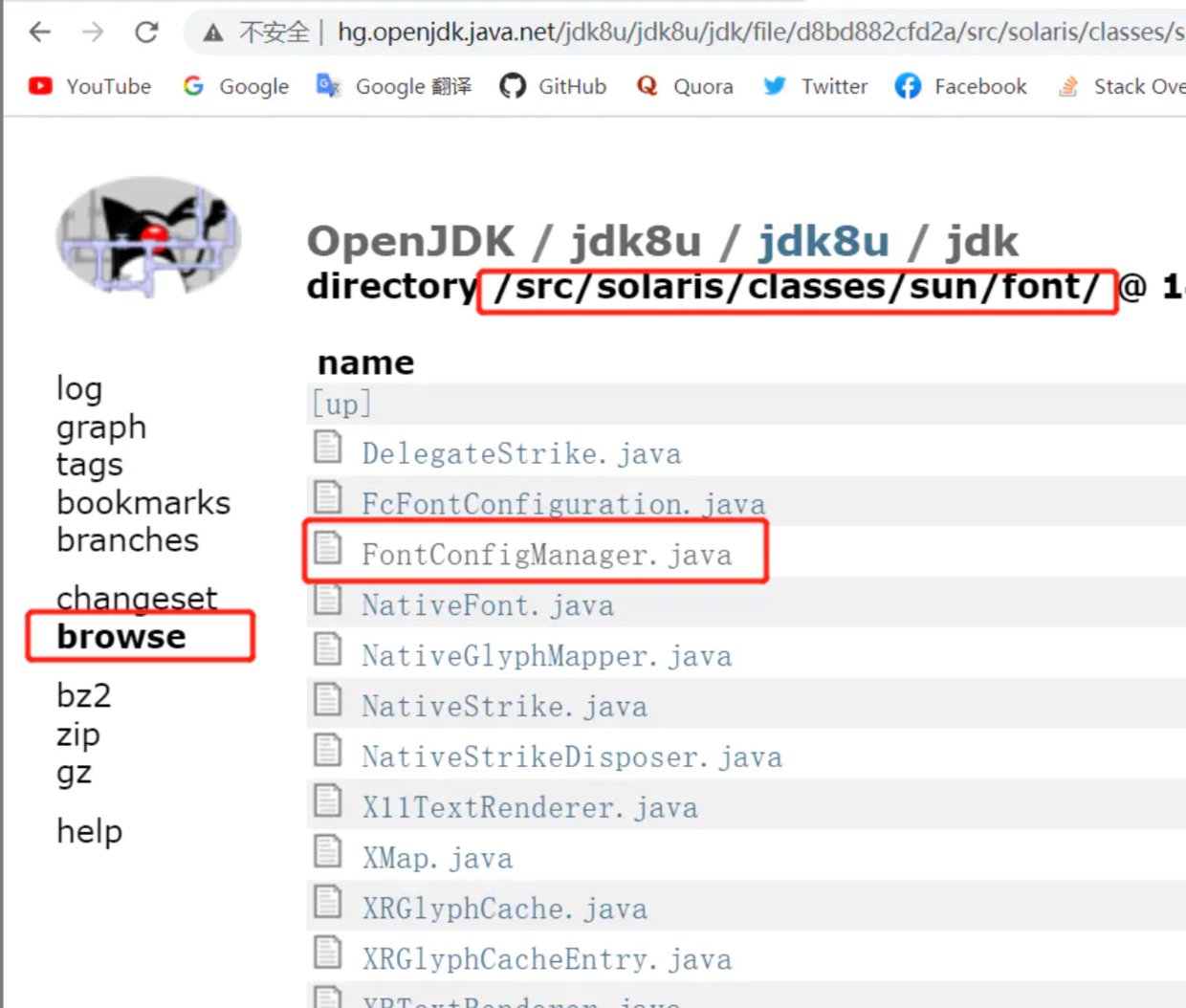Open NativeStrikeDisposer.java file
Image resolution: width=1186 pixels, height=1008 pixels.
[x=572, y=757]
